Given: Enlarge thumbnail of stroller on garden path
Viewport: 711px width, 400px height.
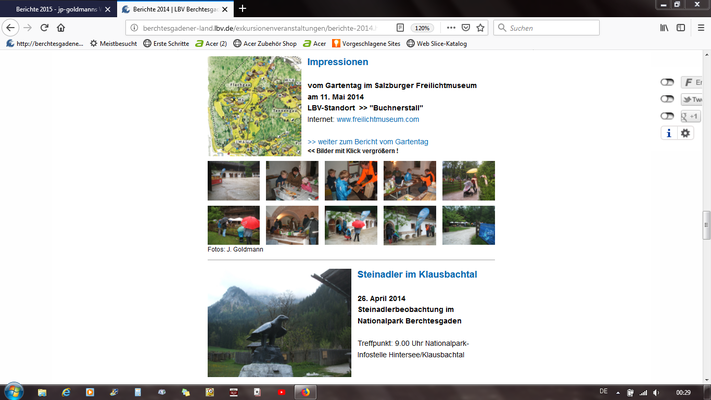Looking at the screenshot, I should pyautogui.click(x=468, y=180).
